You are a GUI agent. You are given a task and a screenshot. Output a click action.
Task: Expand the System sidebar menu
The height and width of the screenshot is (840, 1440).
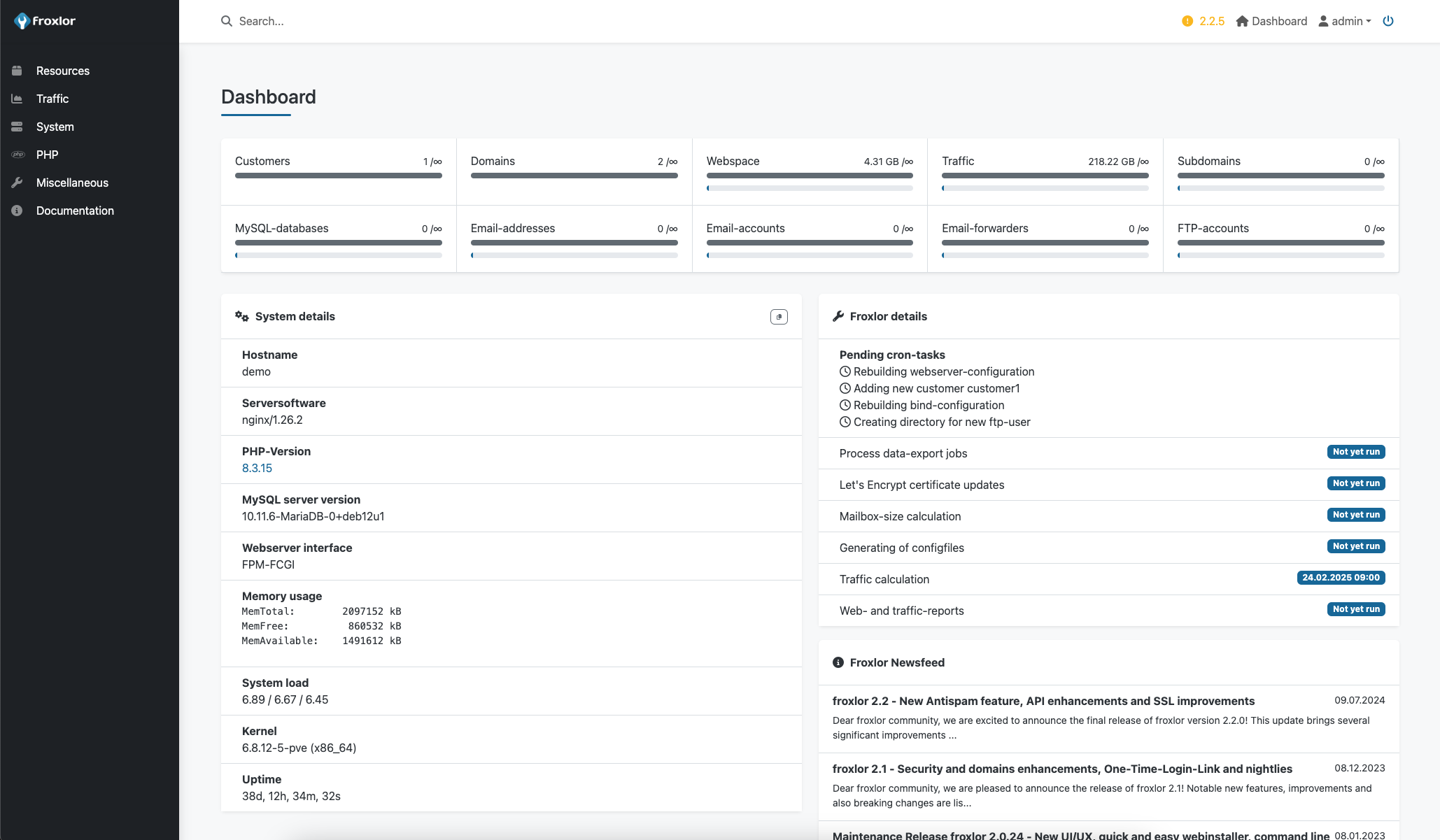coord(90,127)
